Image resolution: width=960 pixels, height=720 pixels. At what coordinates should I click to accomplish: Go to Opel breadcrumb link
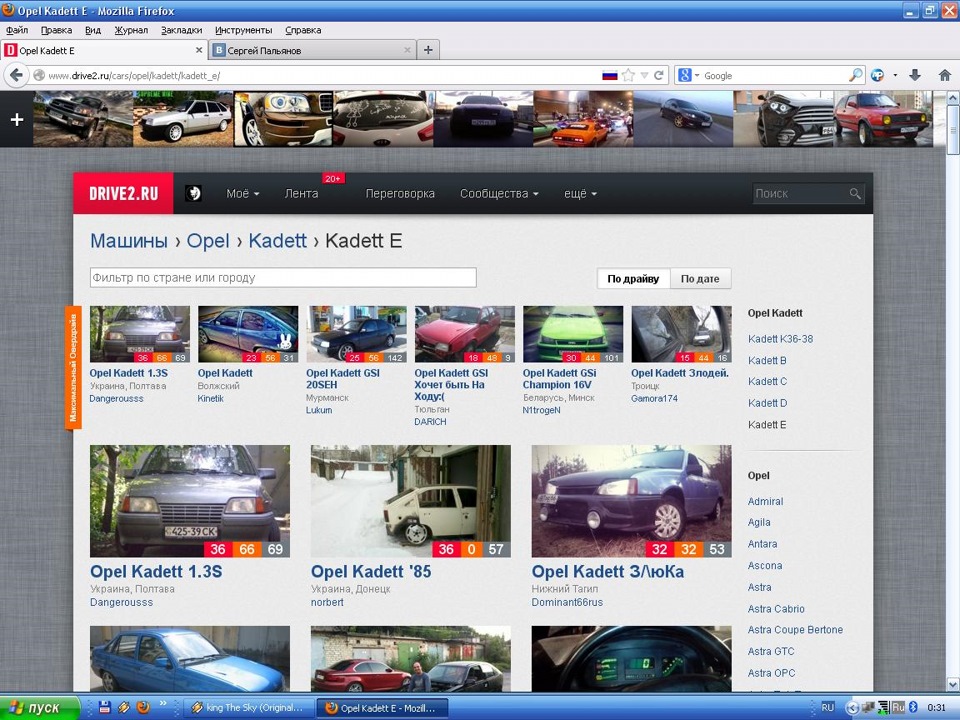pyautogui.click(x=208, y=241)
